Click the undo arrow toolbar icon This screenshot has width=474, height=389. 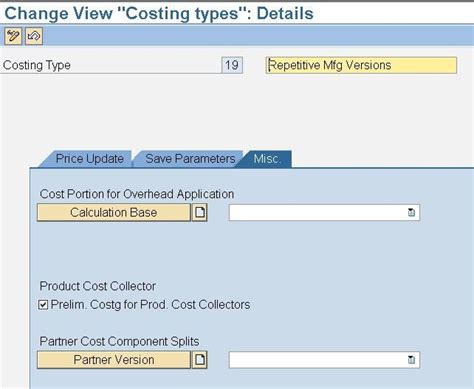point(34,36)
